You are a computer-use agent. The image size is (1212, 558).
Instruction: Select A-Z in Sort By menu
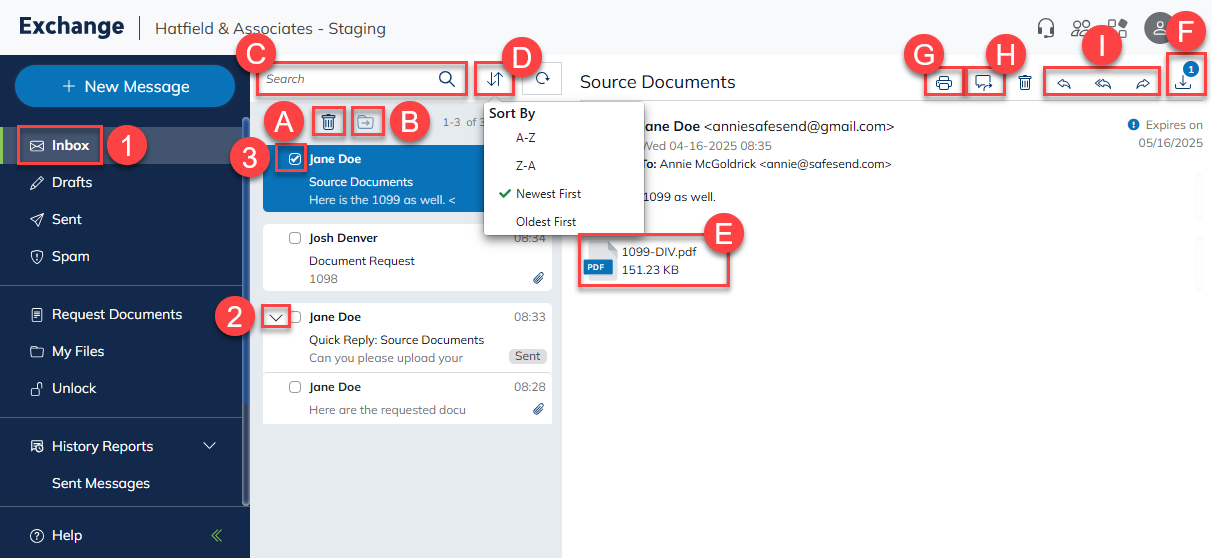point(525,138)
